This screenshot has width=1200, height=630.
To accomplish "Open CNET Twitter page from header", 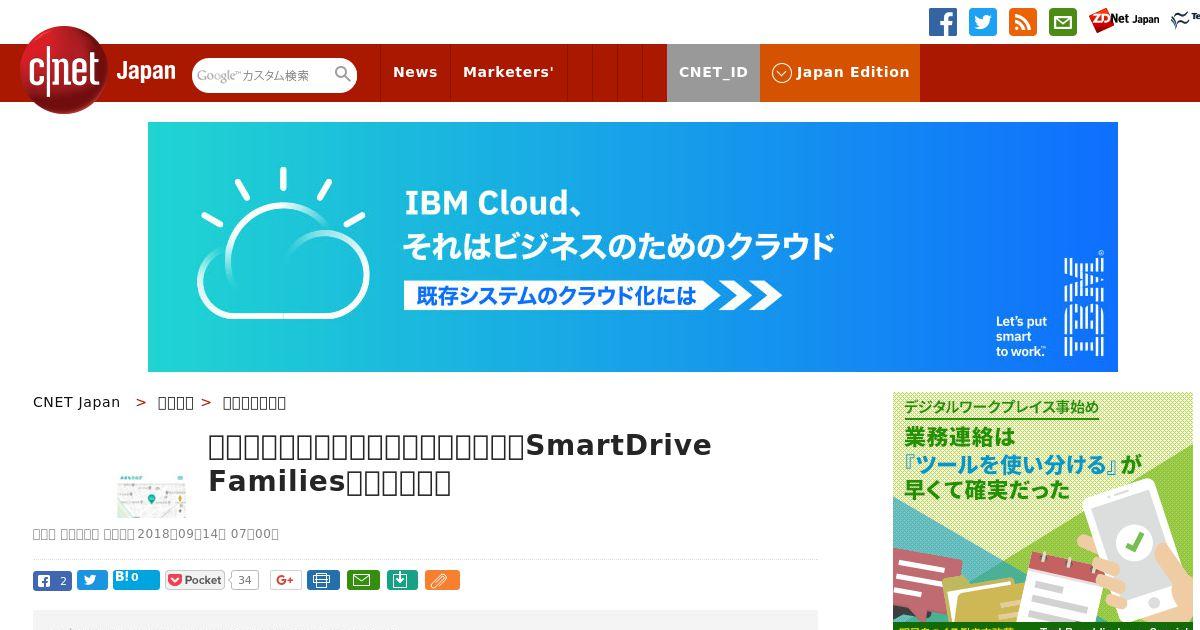I will (983, 22).
